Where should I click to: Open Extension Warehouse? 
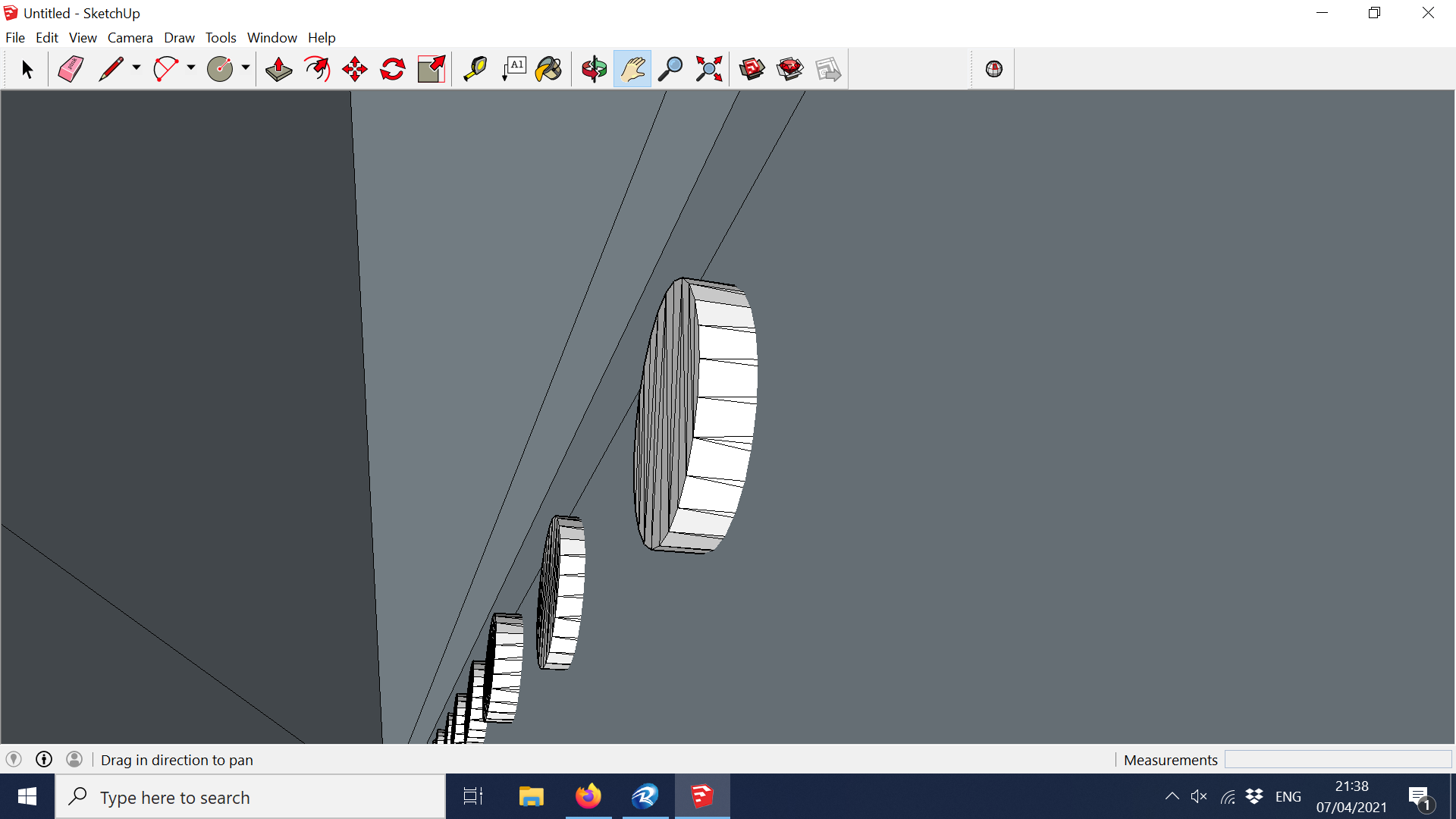pos(789,68)
